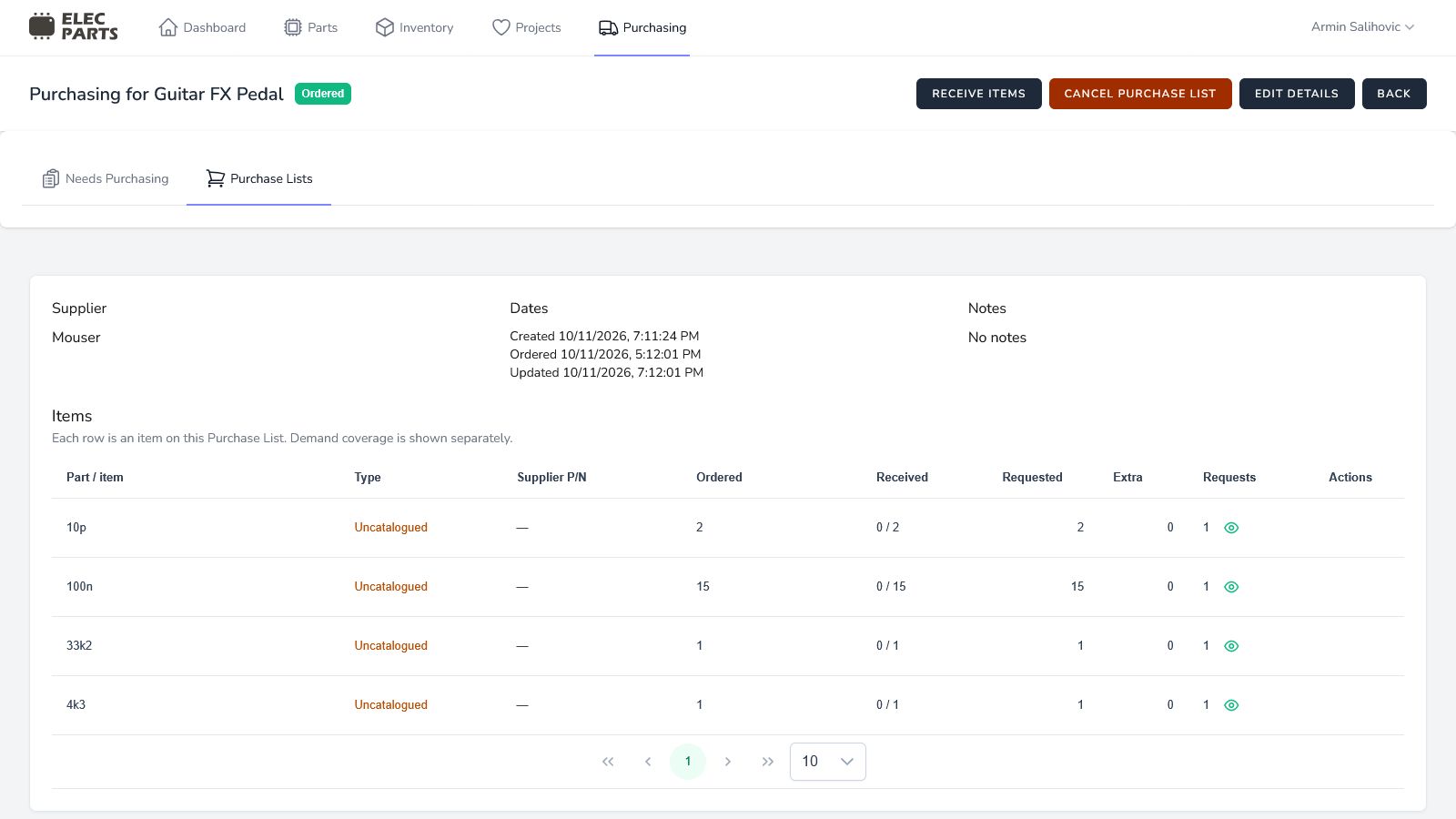Click the 33k2 part name
The height and width of the screenshot is (819, 1456).
coord(79,645)
